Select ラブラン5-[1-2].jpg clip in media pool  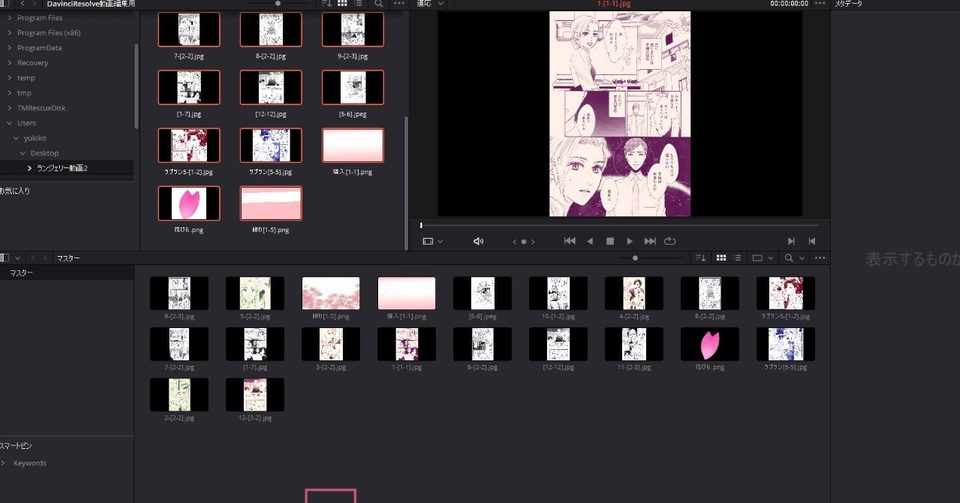point(786,293)
